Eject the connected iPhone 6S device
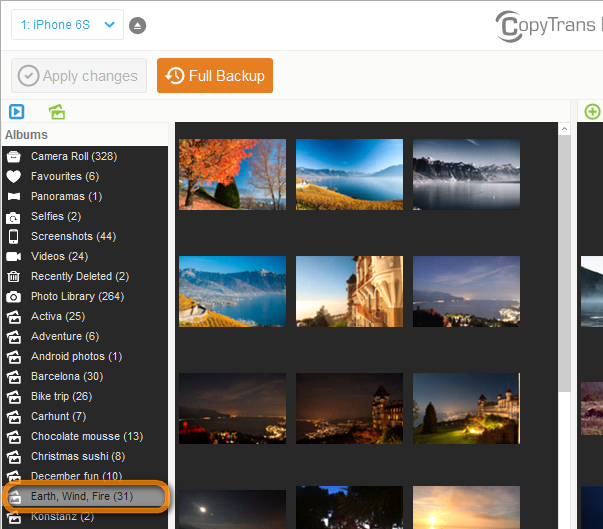603x529 pixels. tap(138, 25)
